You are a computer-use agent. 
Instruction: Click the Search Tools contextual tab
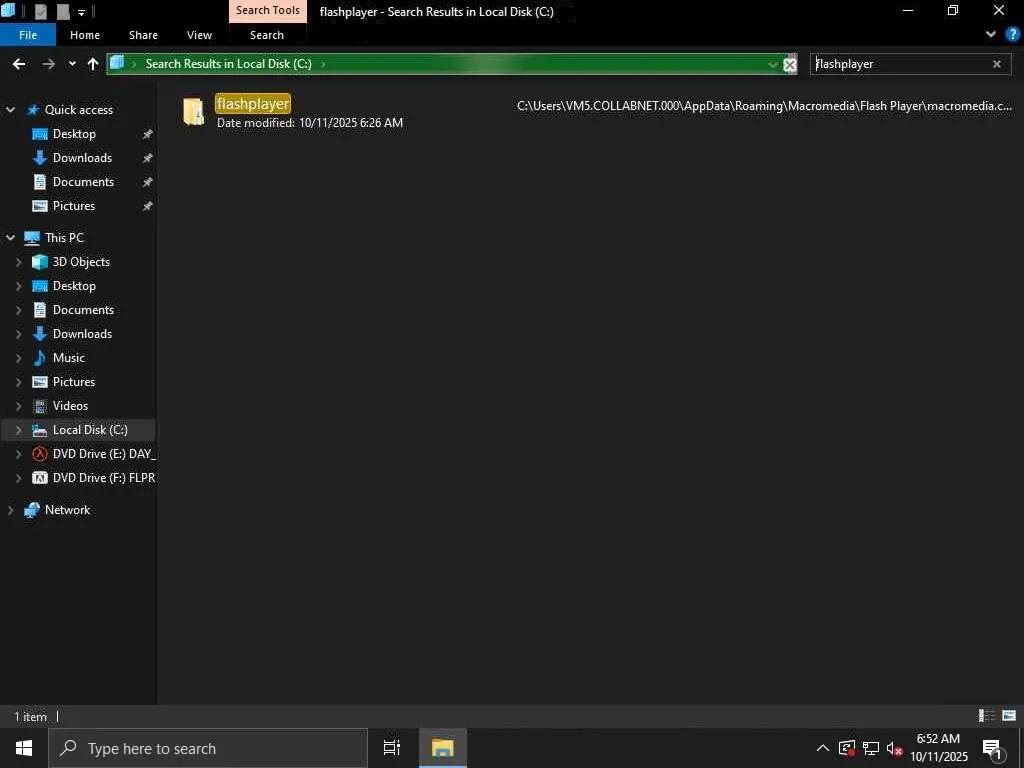tap(268, 10)
